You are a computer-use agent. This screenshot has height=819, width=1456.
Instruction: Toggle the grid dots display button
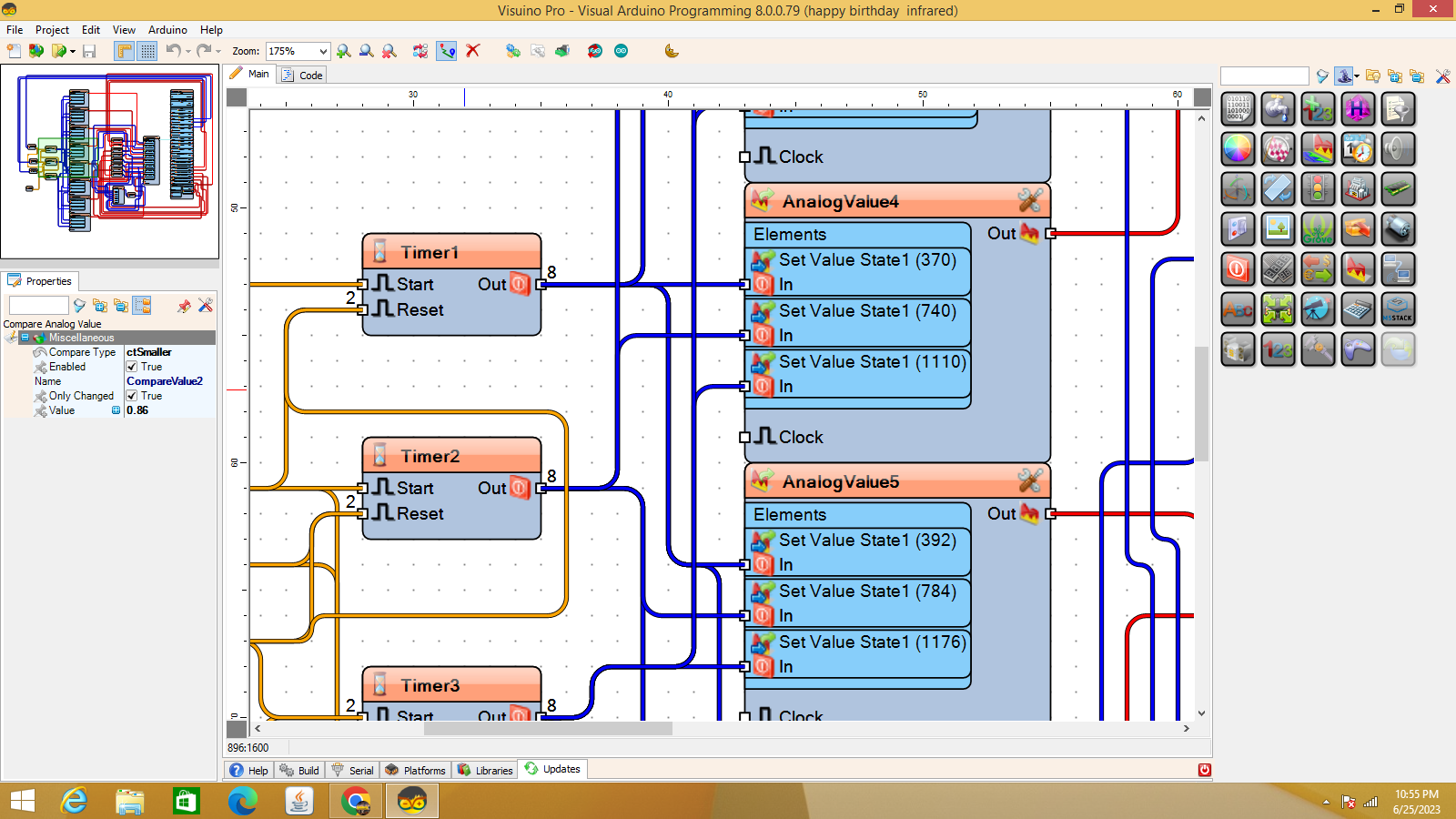[x=147, y=51]
